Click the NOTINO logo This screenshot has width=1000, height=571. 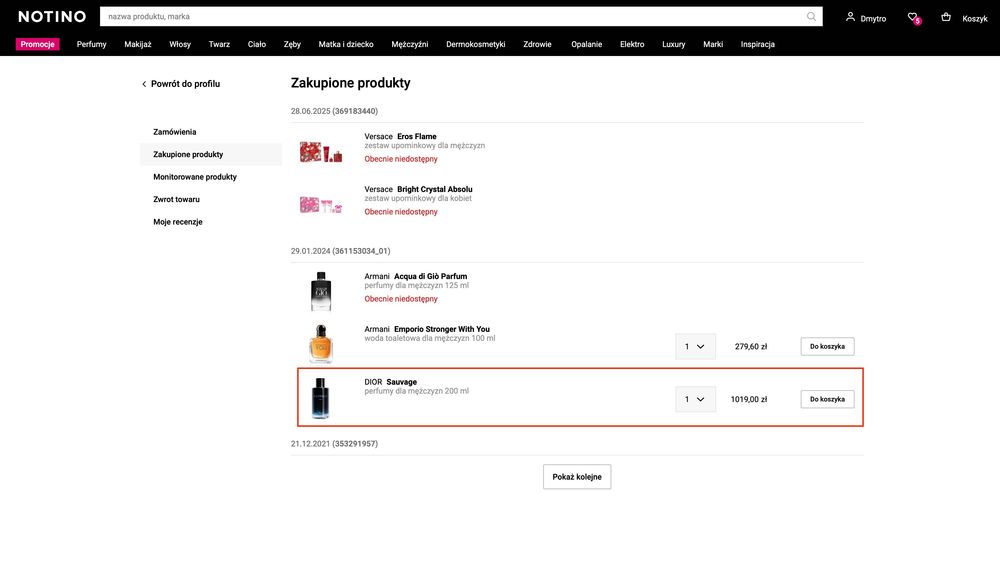tap(52, 17)
